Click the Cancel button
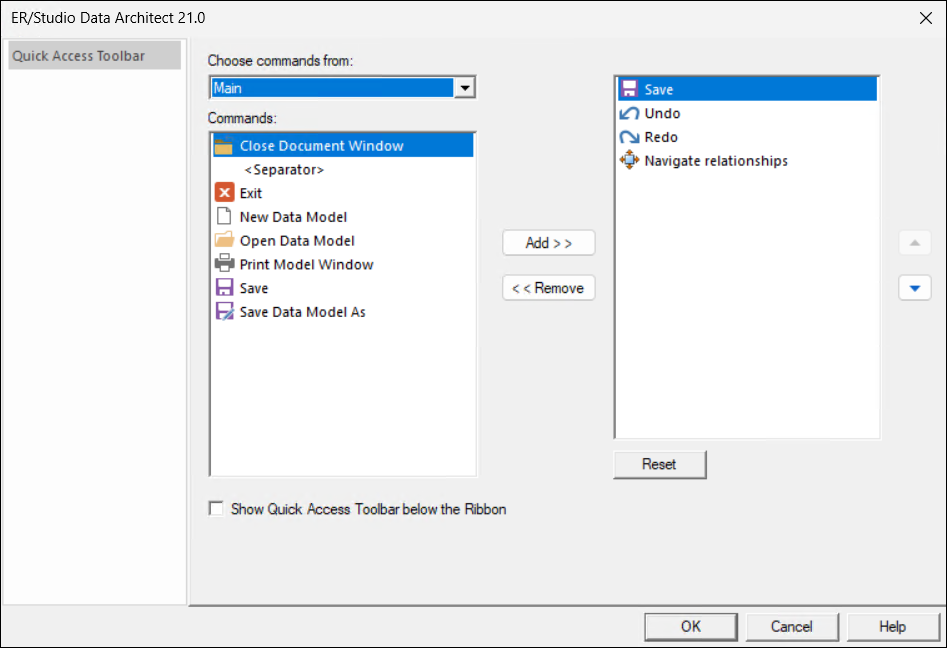 coord(792,627)
